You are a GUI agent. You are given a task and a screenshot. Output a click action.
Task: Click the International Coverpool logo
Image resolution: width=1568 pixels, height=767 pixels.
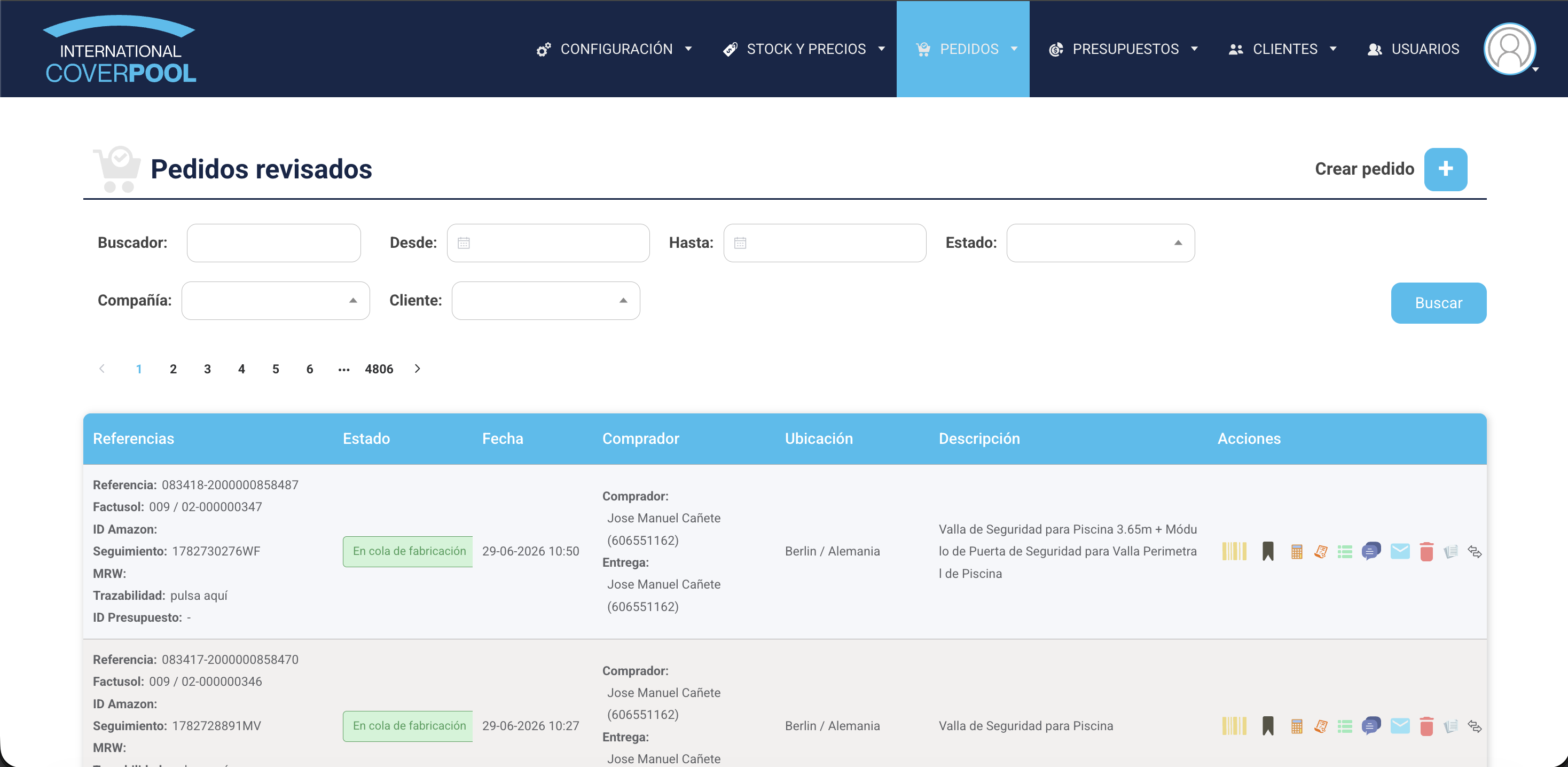tap(120, 49)
